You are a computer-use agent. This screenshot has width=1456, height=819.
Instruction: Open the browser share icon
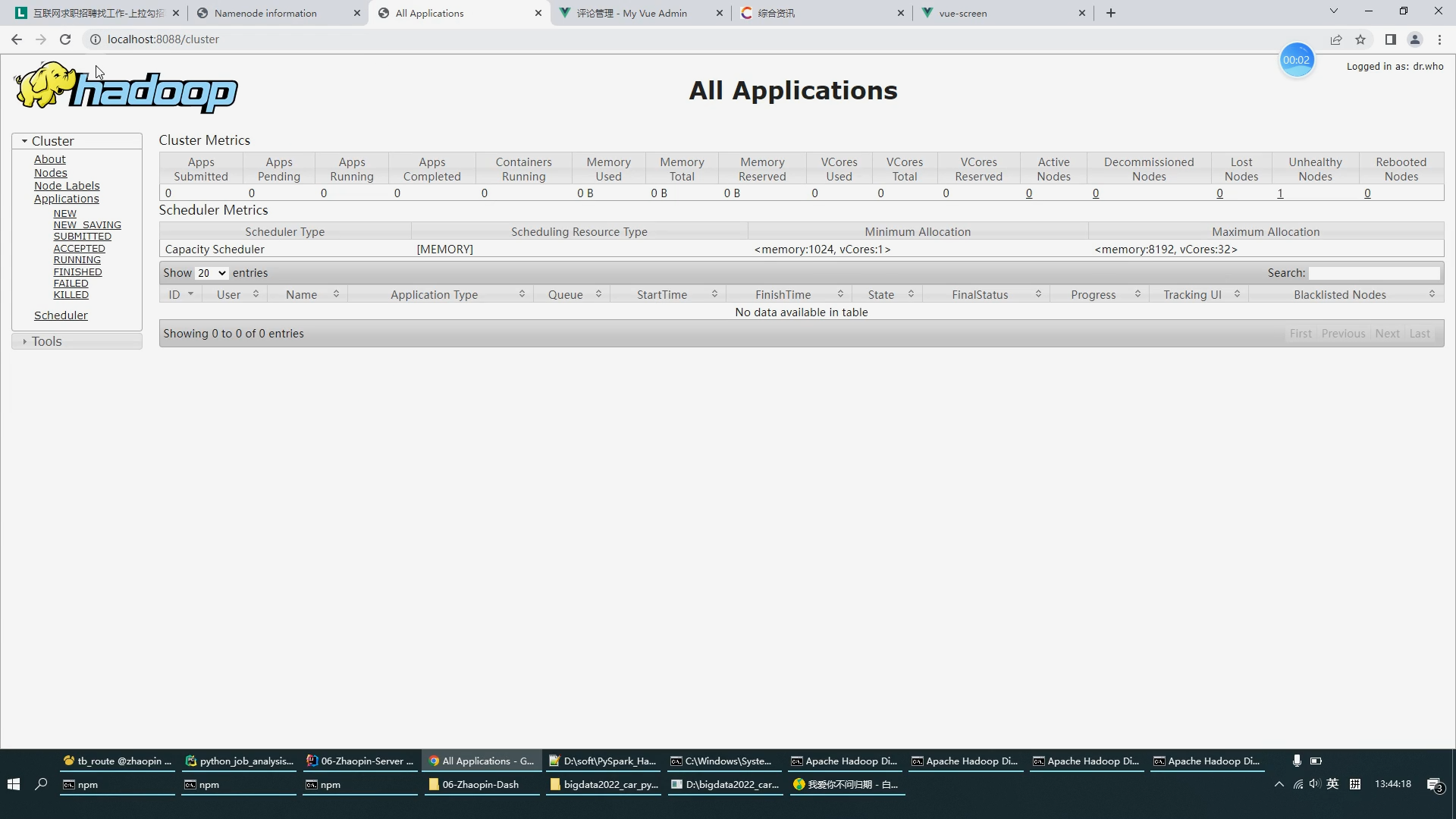click(x=1336, y=39)
